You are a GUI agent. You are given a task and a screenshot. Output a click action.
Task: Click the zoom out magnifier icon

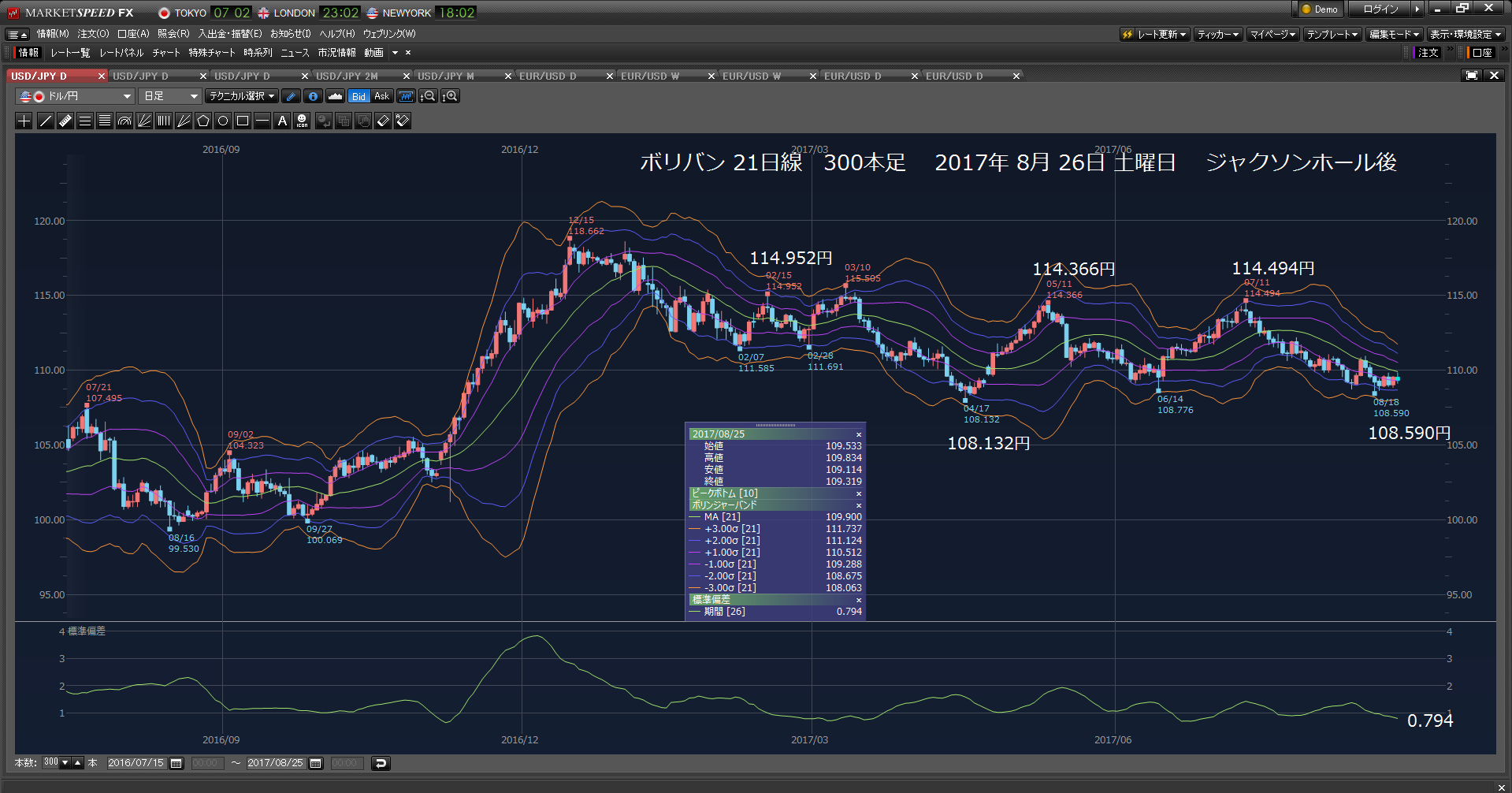pyautogui.click(x=429, y=96)
